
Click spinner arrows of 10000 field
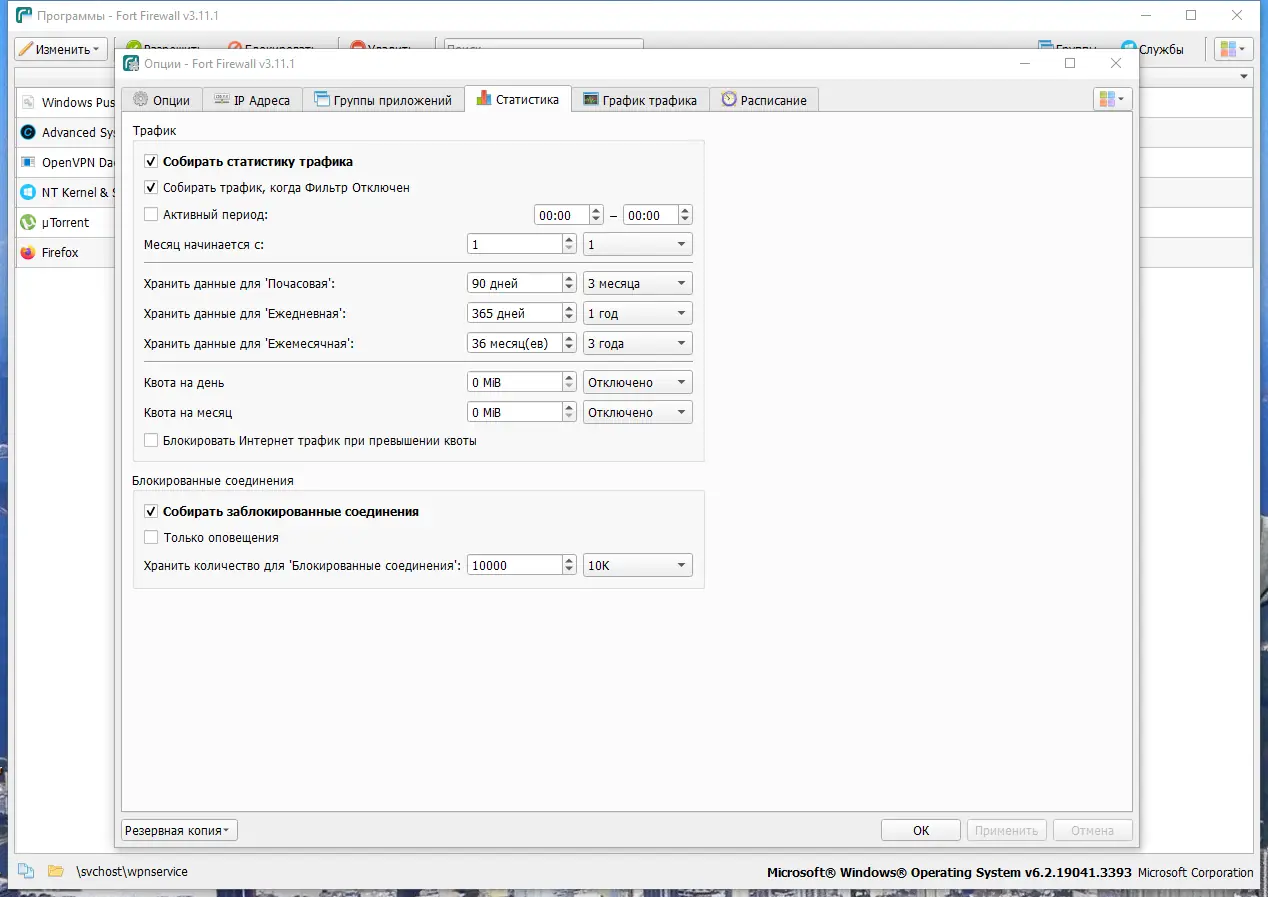tap(570, 565)
